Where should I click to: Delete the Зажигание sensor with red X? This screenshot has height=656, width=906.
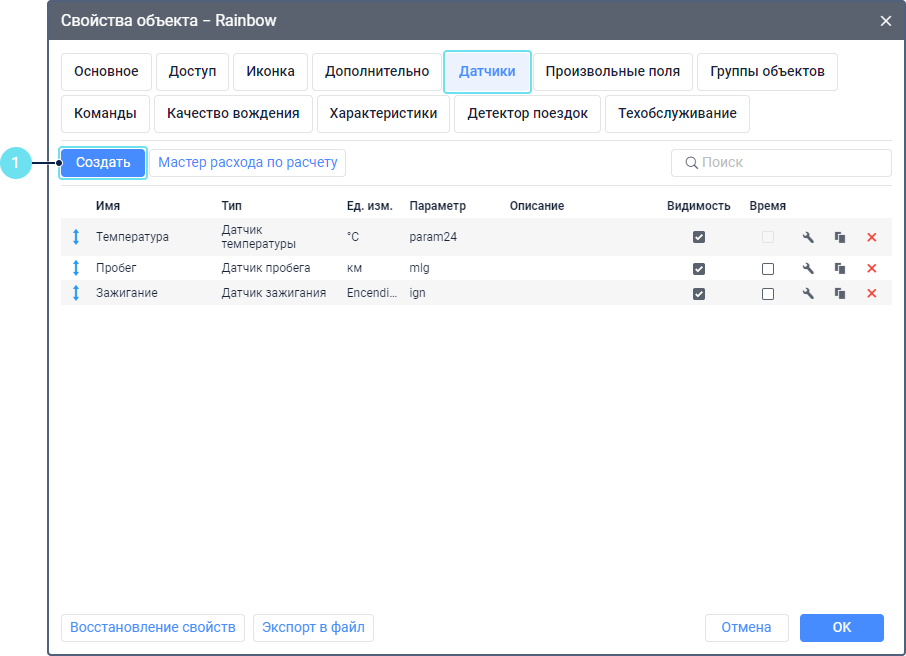[x=871, y=294]
